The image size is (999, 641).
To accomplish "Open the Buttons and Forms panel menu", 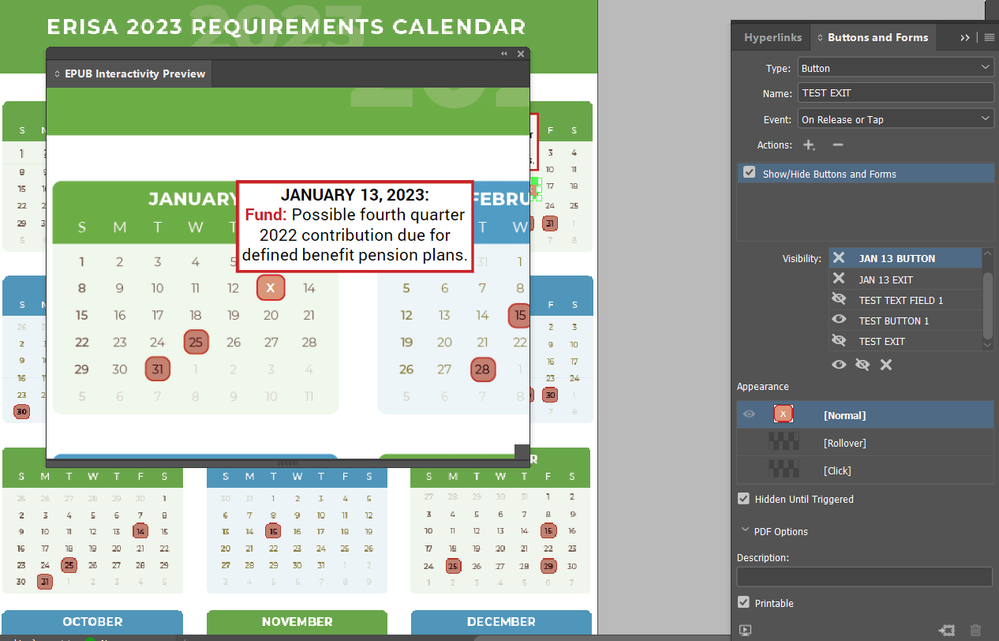I will pyautogui.click(x=989, y=38).
